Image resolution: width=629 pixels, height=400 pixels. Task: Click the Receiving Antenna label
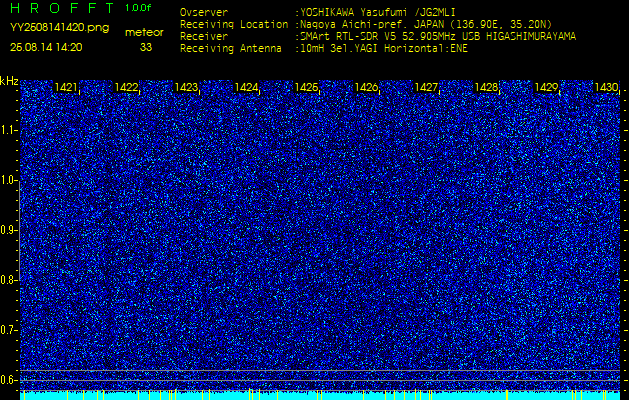(x=231, y=49)
